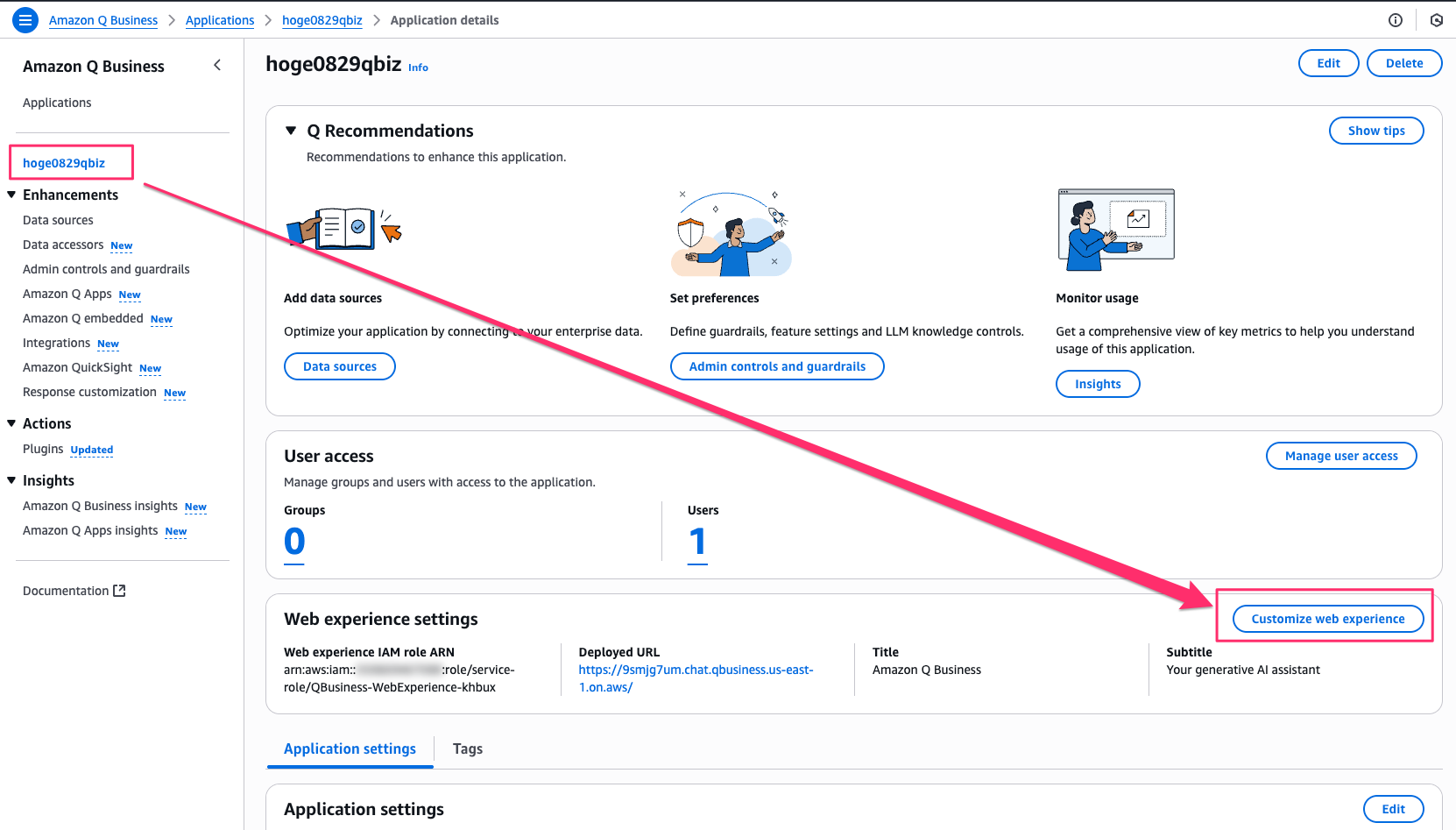Click the Updated badge beside Plugins

pyautogui.click(x=92, y=450)
